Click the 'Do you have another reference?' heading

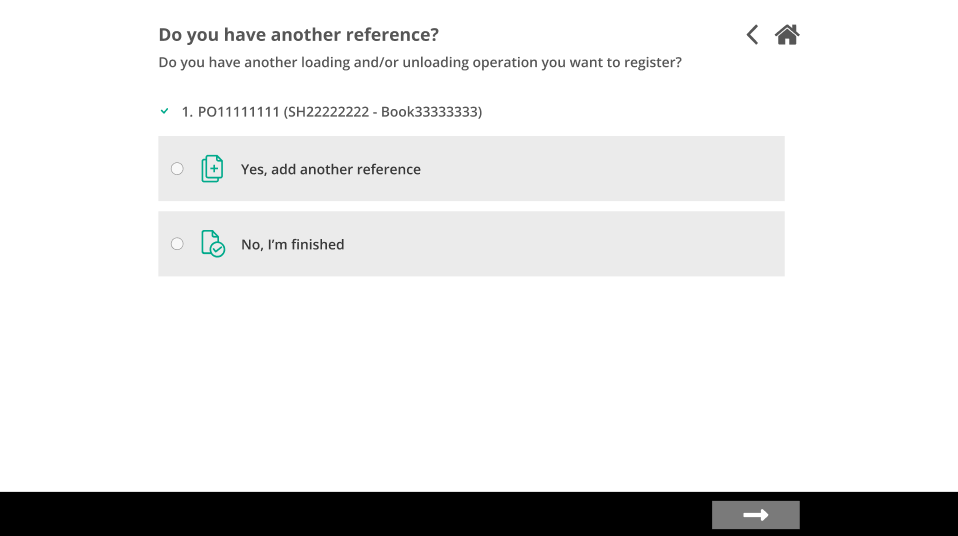click(x=299, y=35)
